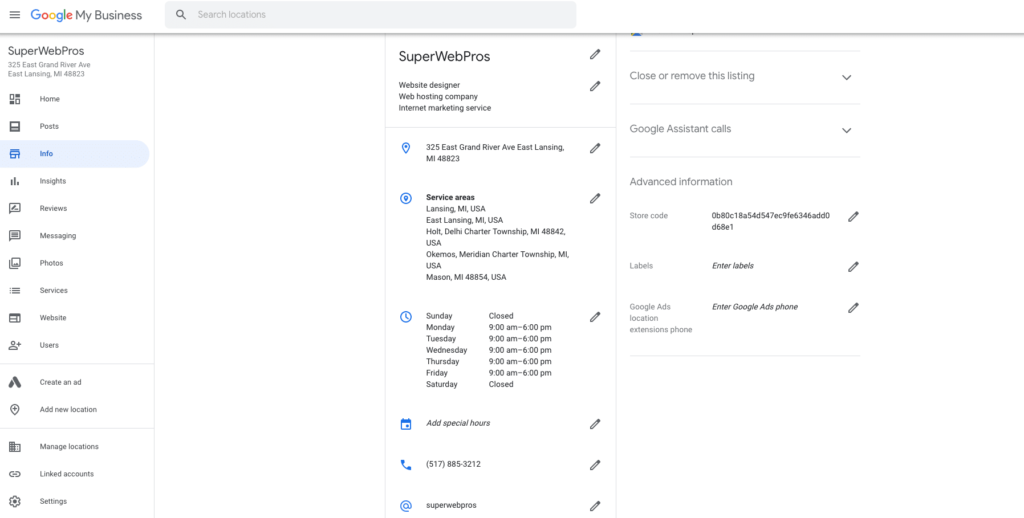Click Add special hours text
This screenshot has height=518, width=1024.
tap(458, 423)
